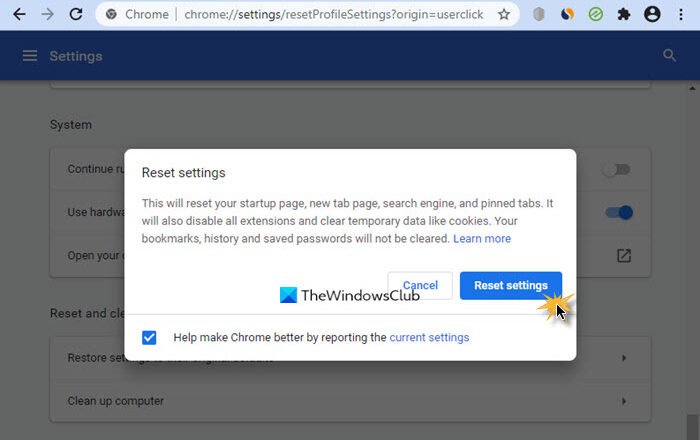Click the Settings header title
Image resolution: width=700 pixels, height=440 pixels.
tap(76, 56)
